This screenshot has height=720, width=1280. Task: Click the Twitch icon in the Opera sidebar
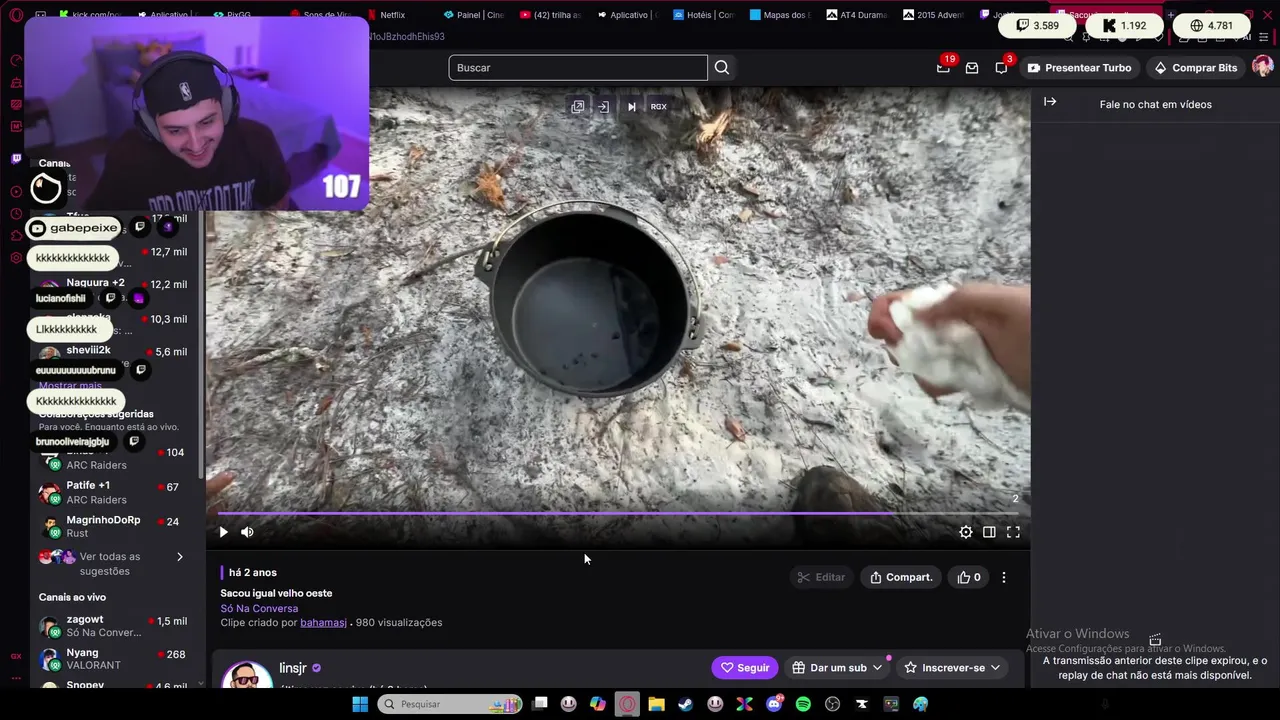pyautogui.click(x=16, y=158)
